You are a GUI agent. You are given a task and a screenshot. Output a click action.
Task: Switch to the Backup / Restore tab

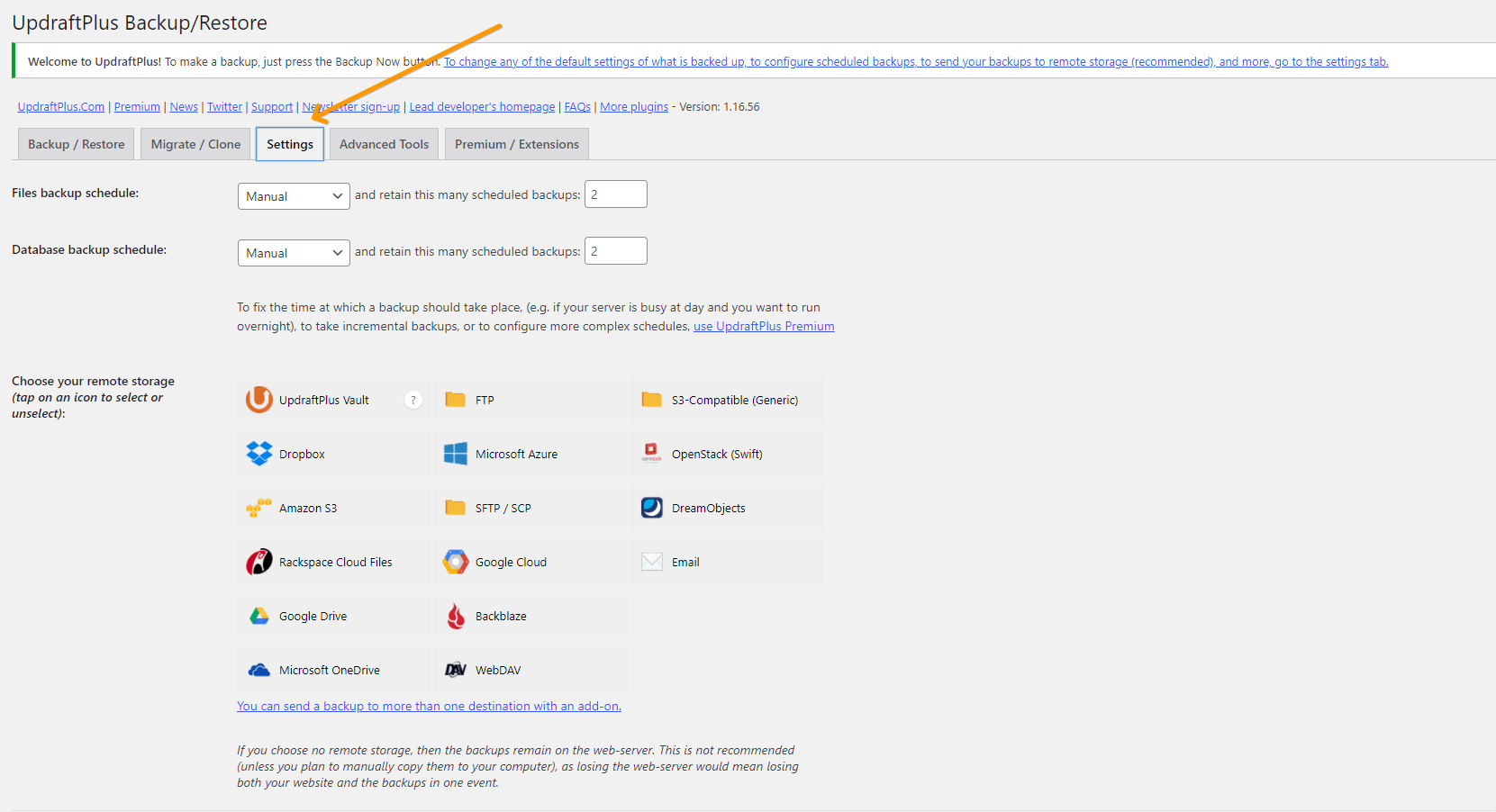pos(77,144)
